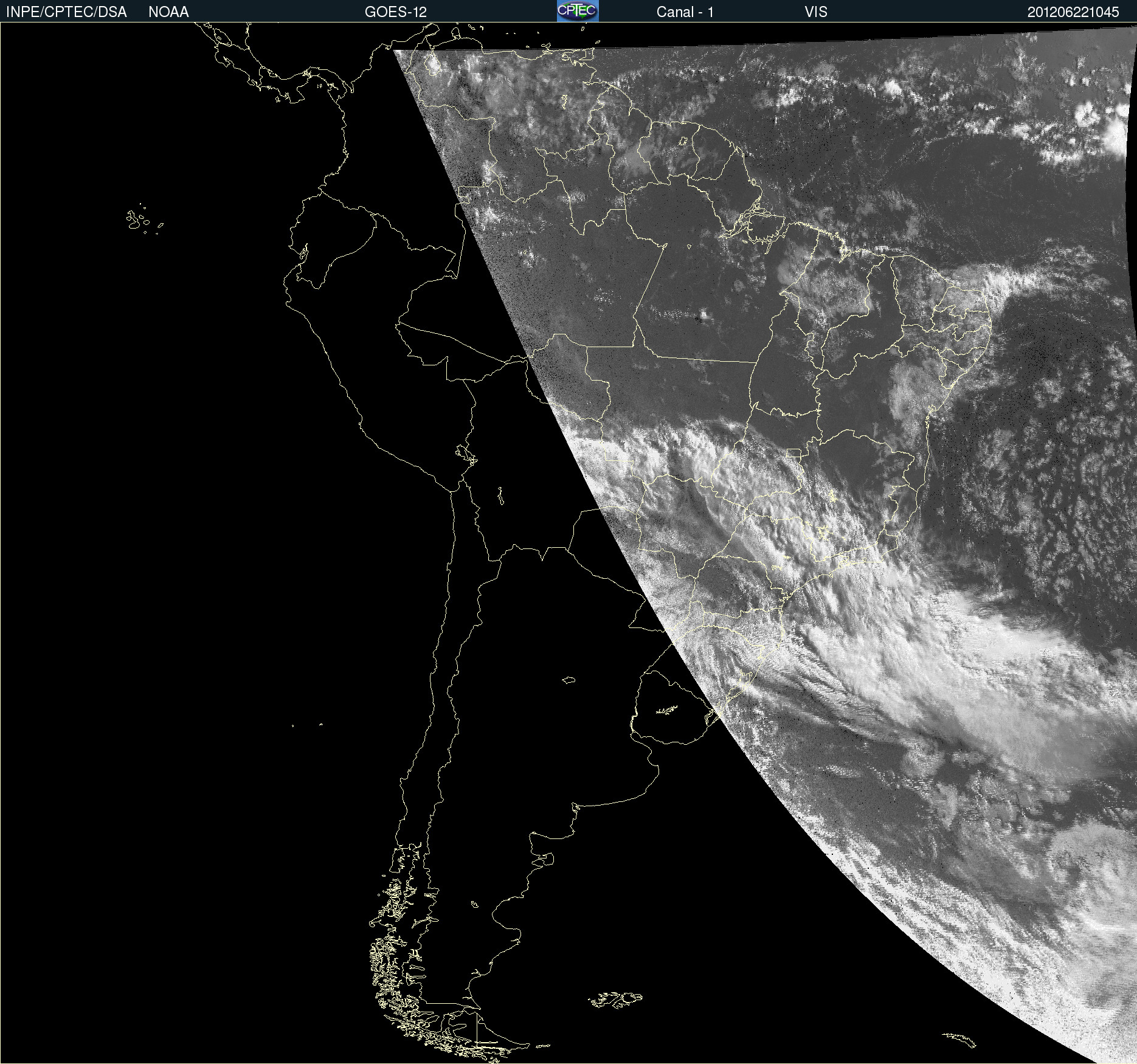Click the CPTEC logo in header
Screen dimensions: 1137x1064
tap(578, 11)
